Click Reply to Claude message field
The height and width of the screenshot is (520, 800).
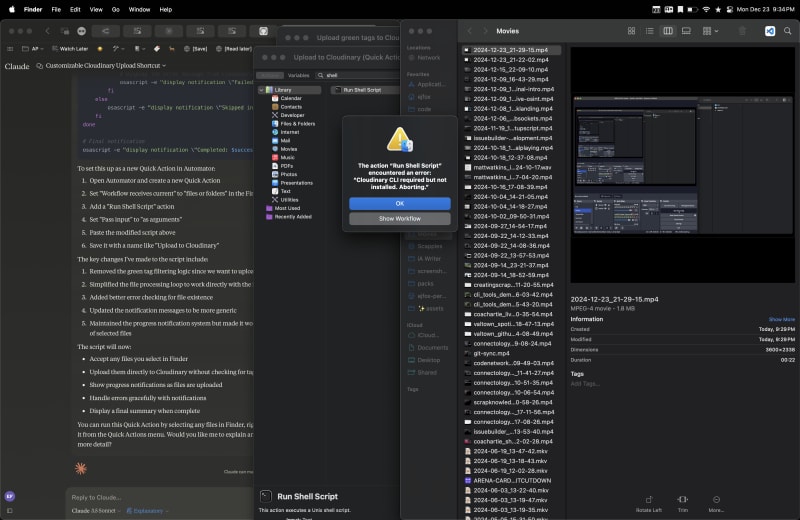pyautogui.click(x=161, y=497)
